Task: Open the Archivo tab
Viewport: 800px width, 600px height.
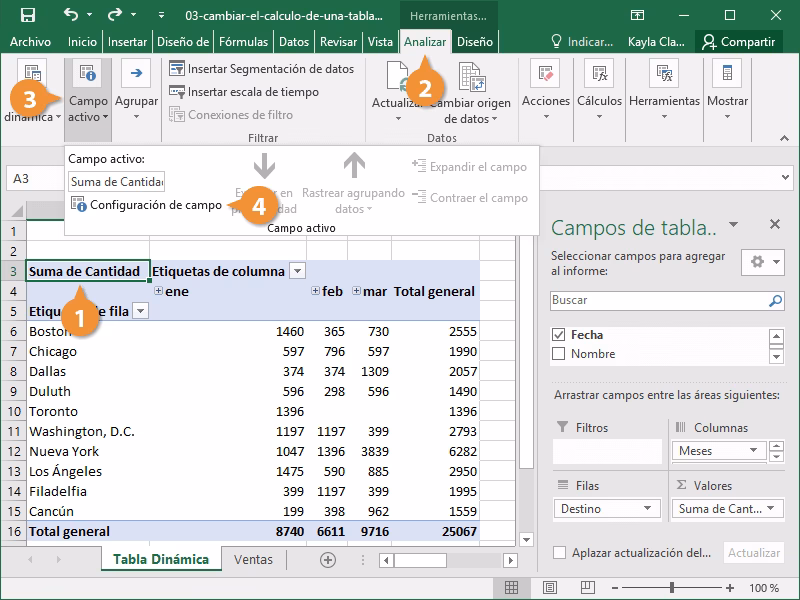Action: pyautogui.click(x=30, y=42)
